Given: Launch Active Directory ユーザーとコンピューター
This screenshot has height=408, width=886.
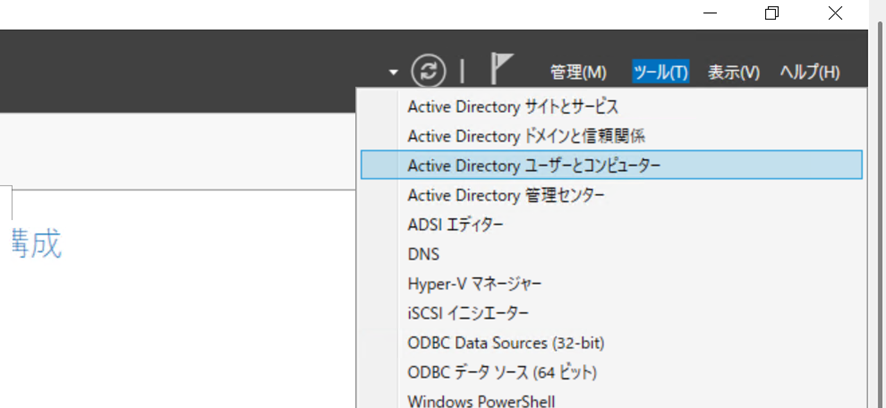Looking at the screenshot, I should [611, 165].
